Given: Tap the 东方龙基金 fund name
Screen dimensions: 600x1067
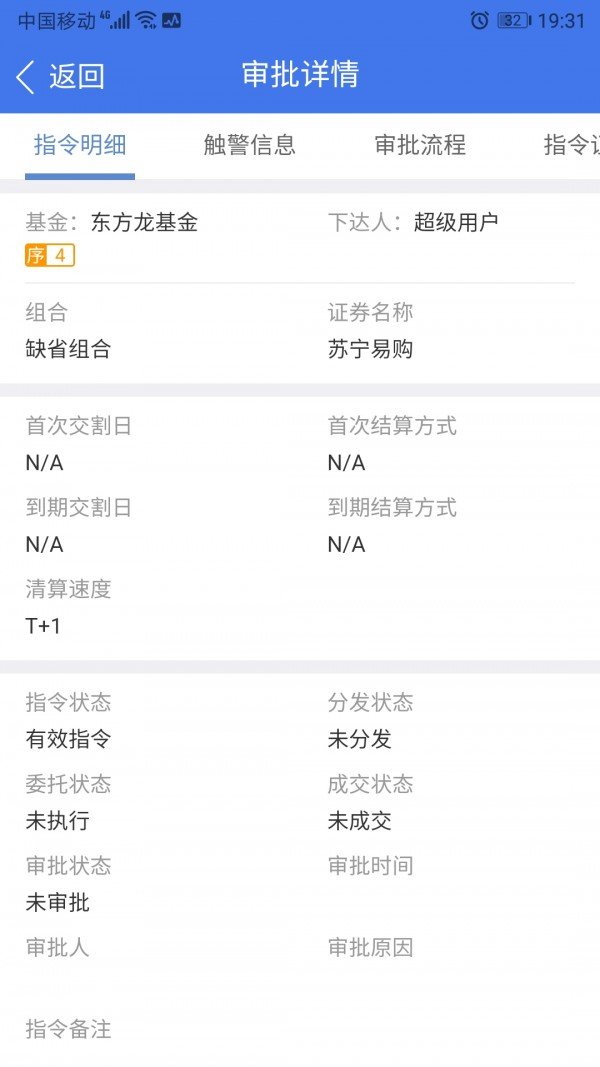Looking at the screenshot, I should coord(144,222).
